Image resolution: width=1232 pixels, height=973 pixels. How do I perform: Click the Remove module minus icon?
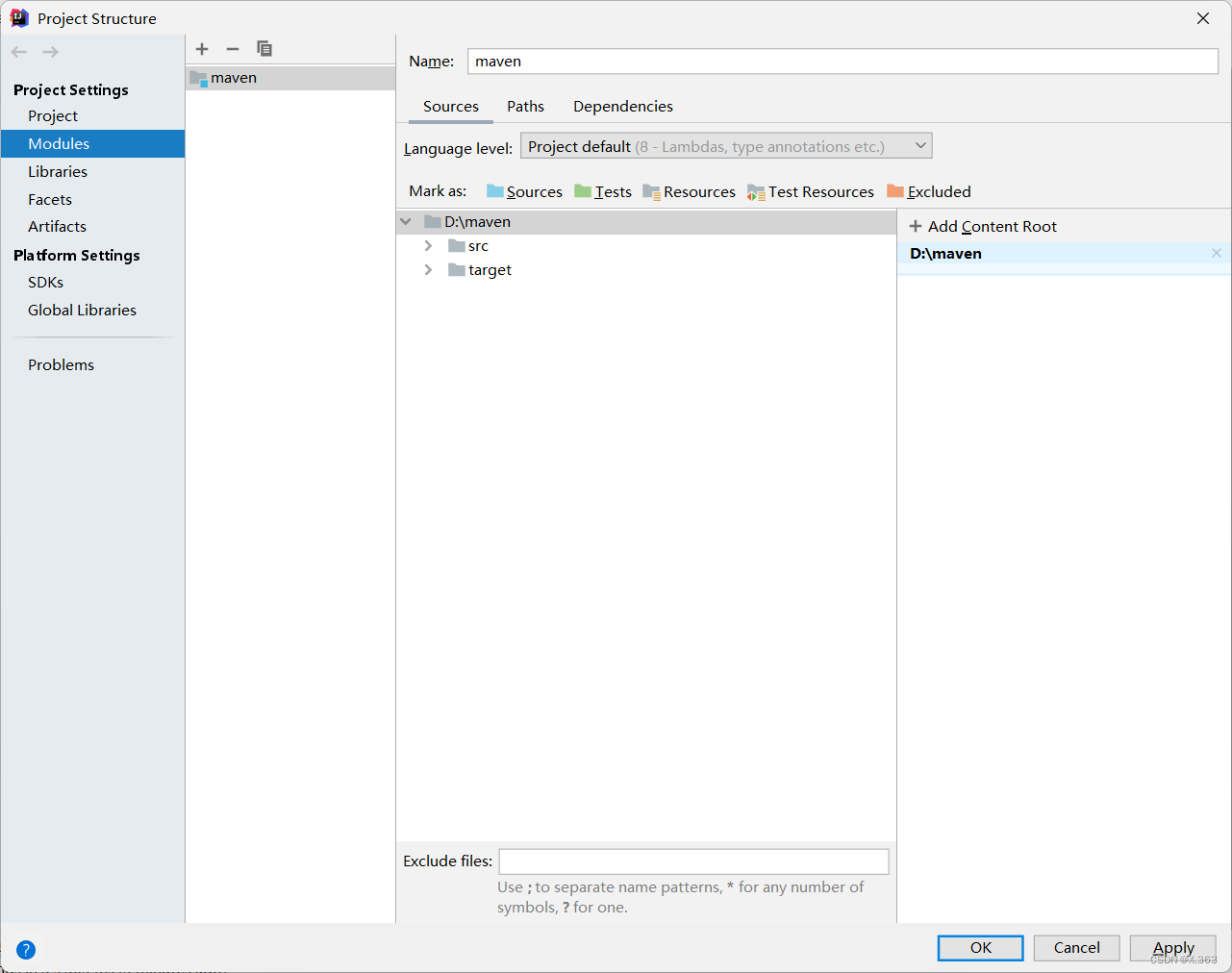233,49
